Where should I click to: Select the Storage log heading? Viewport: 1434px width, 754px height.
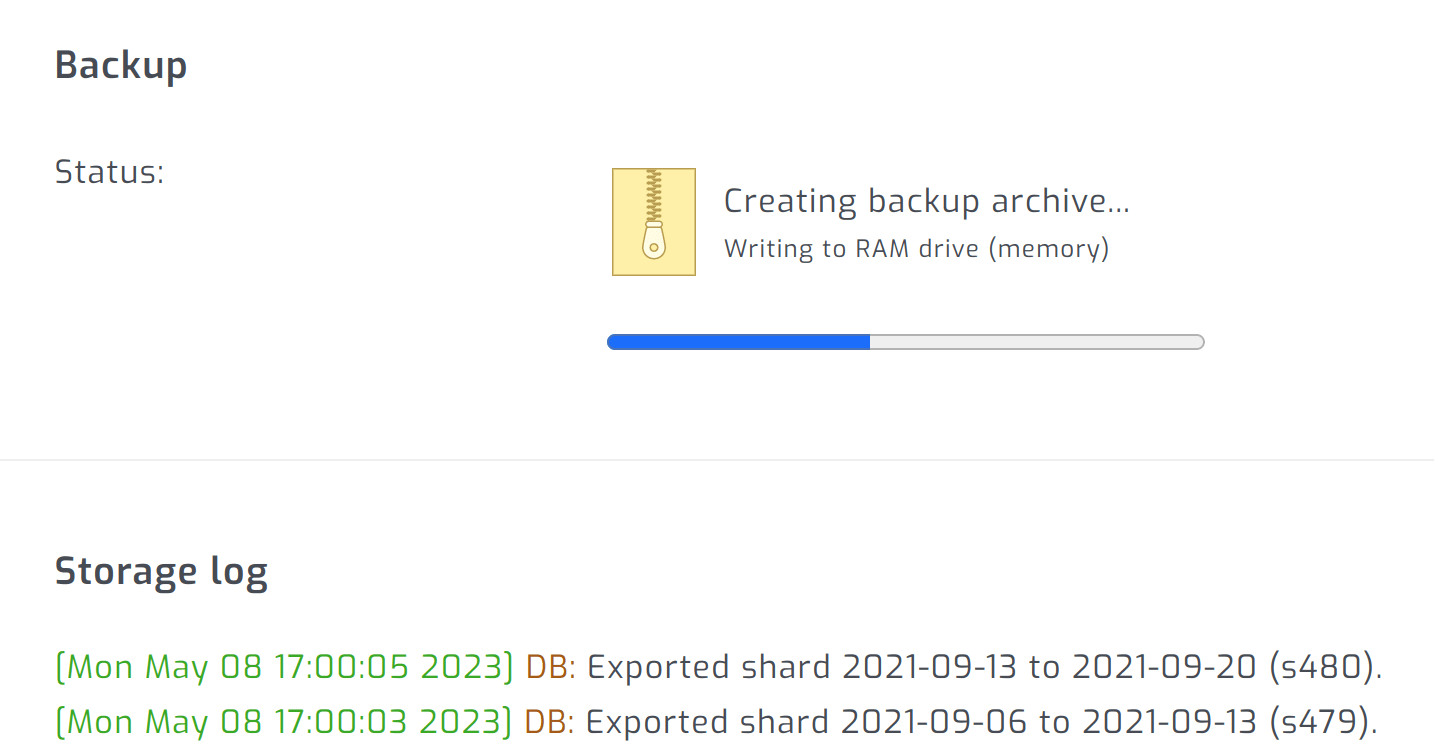[161, 570]
